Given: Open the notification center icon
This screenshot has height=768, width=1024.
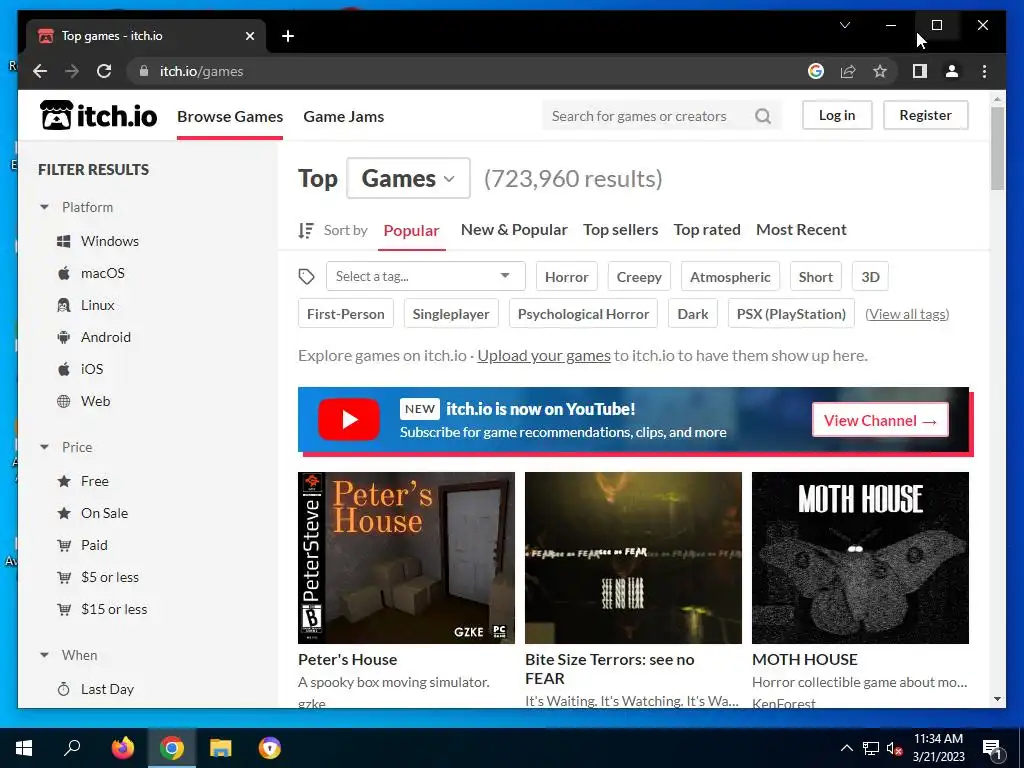Looking at the screenshot, I should 992,749.
